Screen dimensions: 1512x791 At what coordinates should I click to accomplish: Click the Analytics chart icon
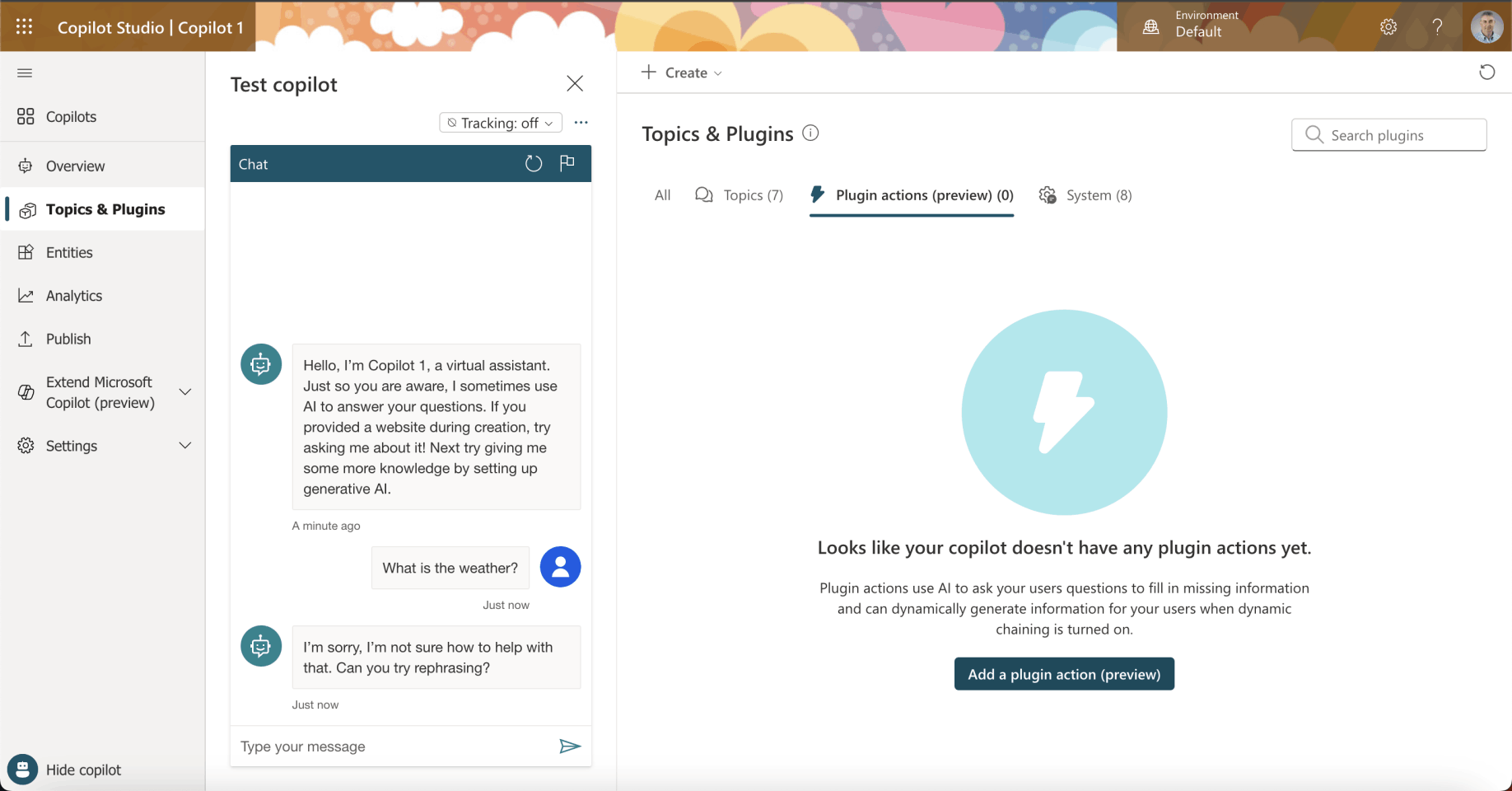click(26, 296)
